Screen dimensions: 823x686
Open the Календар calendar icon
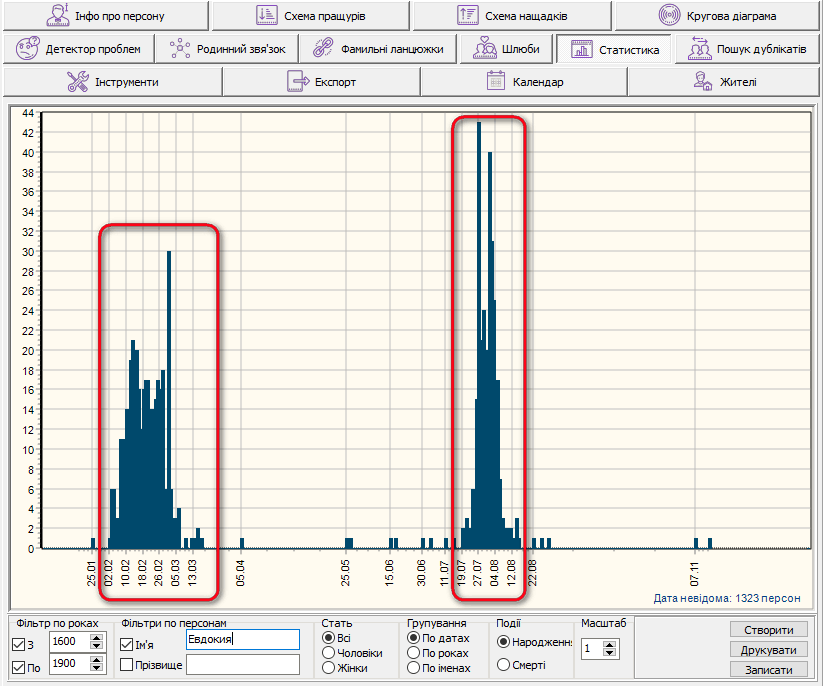tap(495, 82)
